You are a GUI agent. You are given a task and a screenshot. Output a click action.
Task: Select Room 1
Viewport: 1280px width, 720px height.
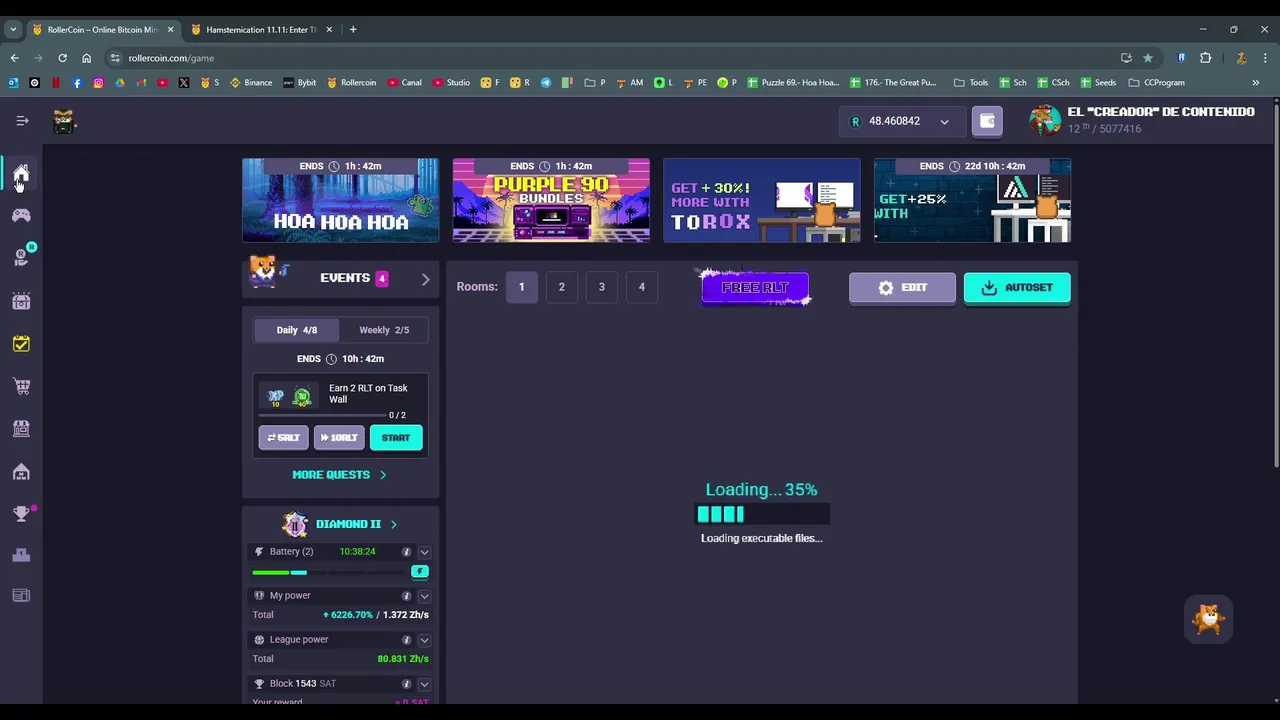coord(521,287)
